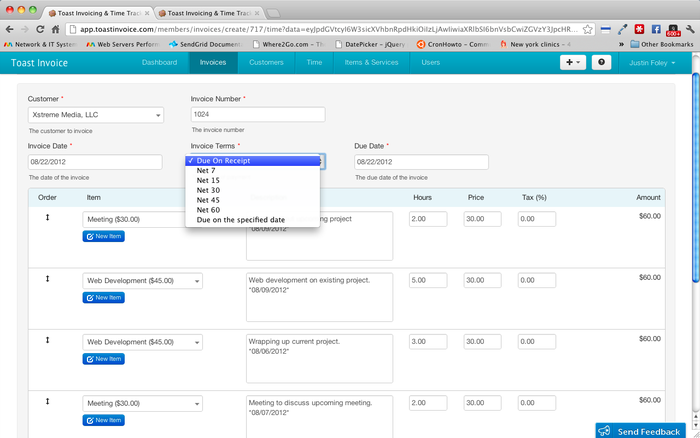Expand the first Web Development item dropdown
Screen dimensions: 700x438
pos(142,281)
